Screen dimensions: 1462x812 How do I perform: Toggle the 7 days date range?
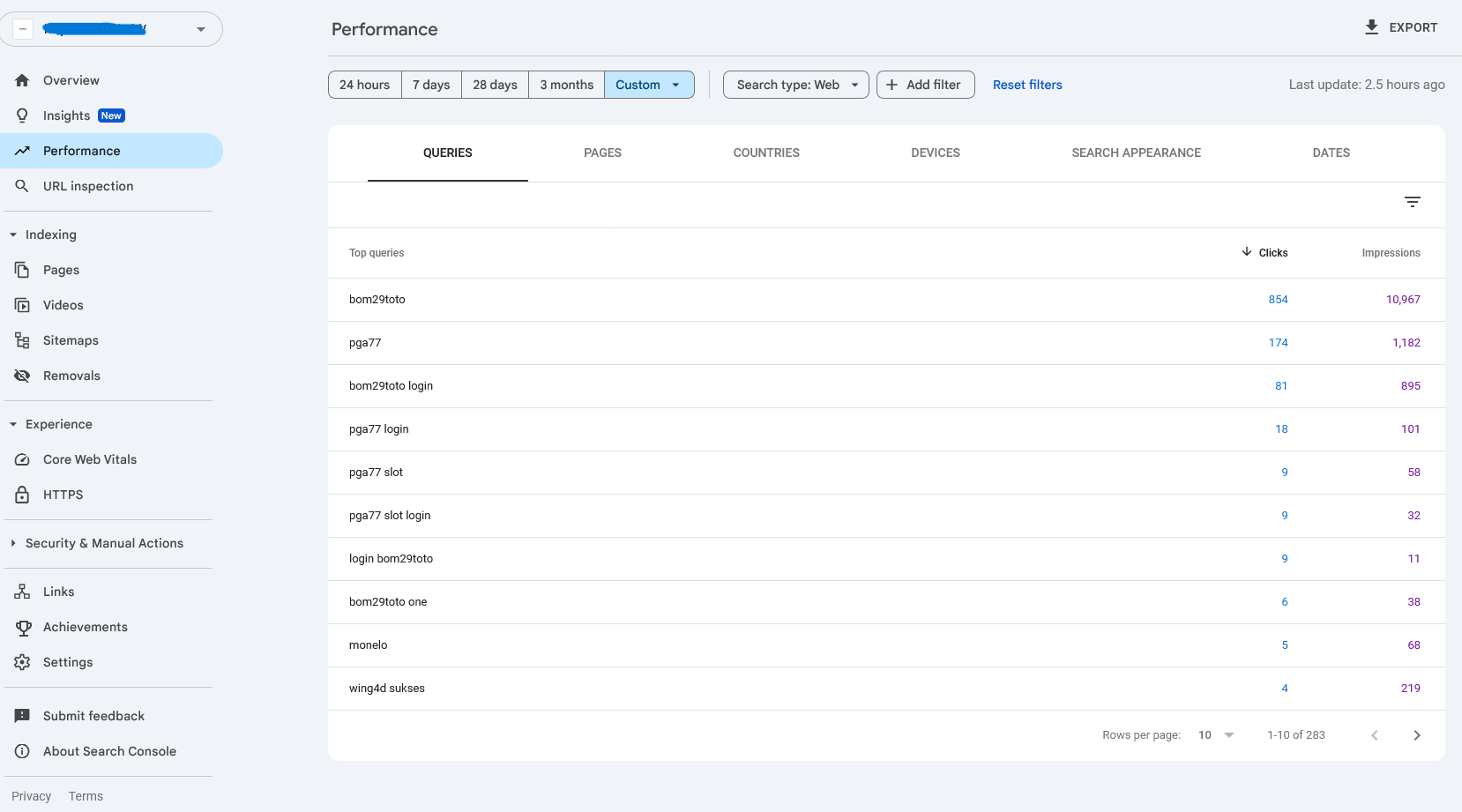(x=431, y=84)
